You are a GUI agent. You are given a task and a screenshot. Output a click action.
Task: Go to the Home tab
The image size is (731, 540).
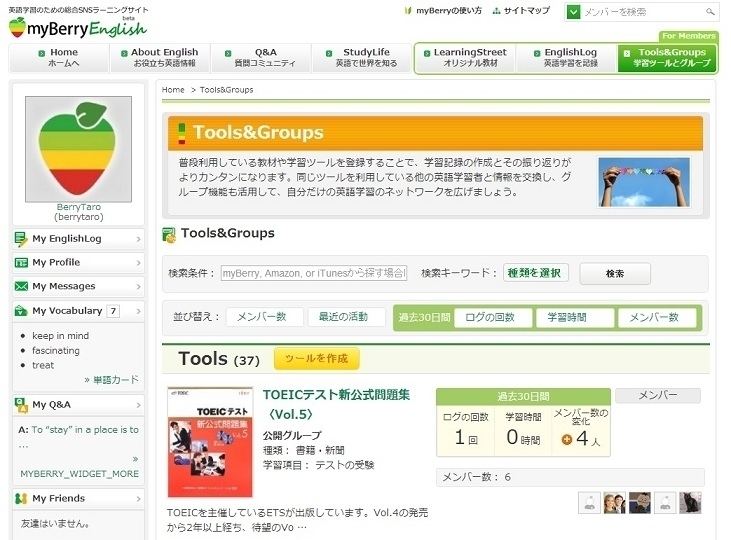(59, 58)
